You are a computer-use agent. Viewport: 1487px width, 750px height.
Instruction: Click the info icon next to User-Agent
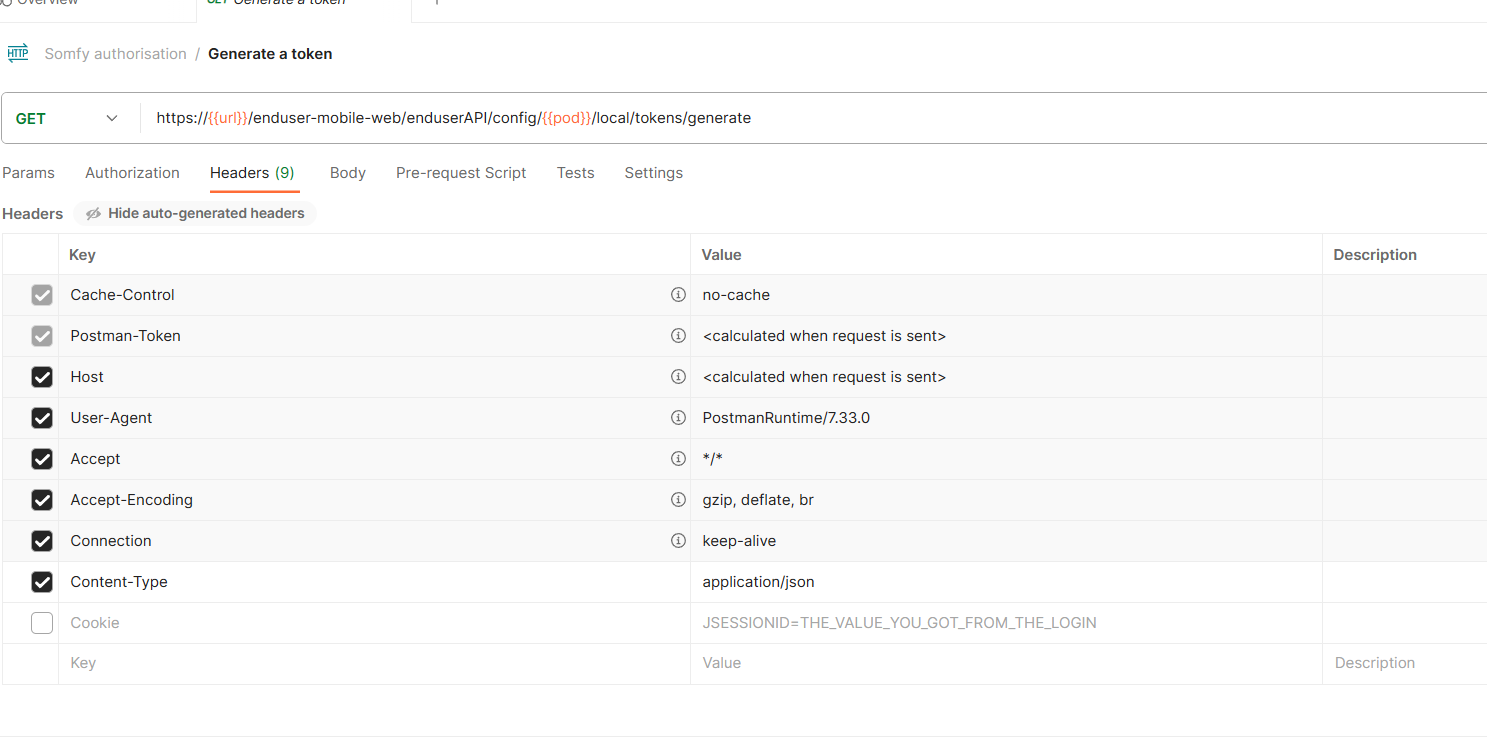678,417
